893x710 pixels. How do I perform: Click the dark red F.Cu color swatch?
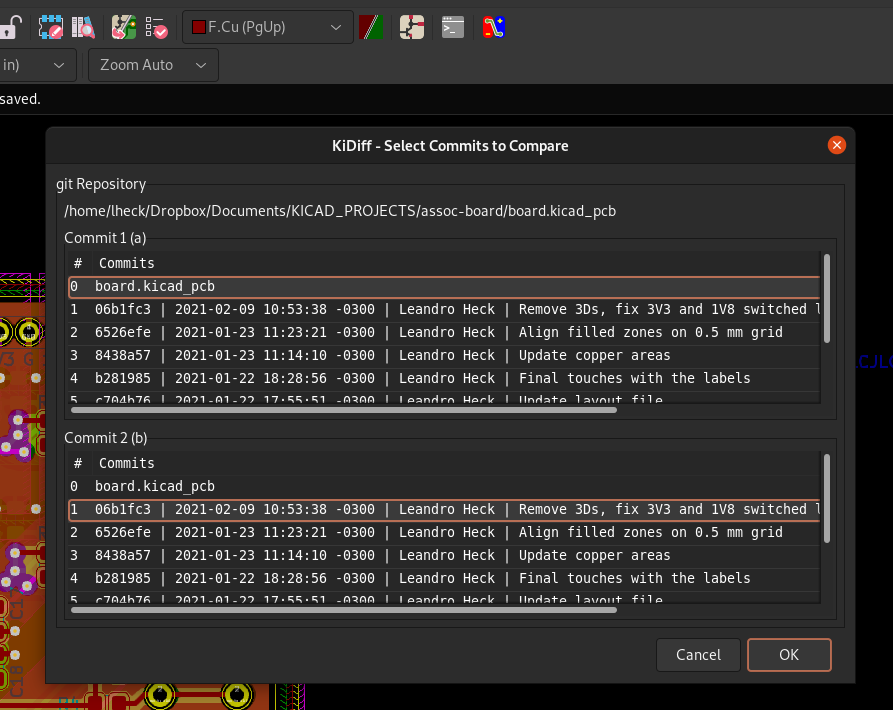pos(199,27)
